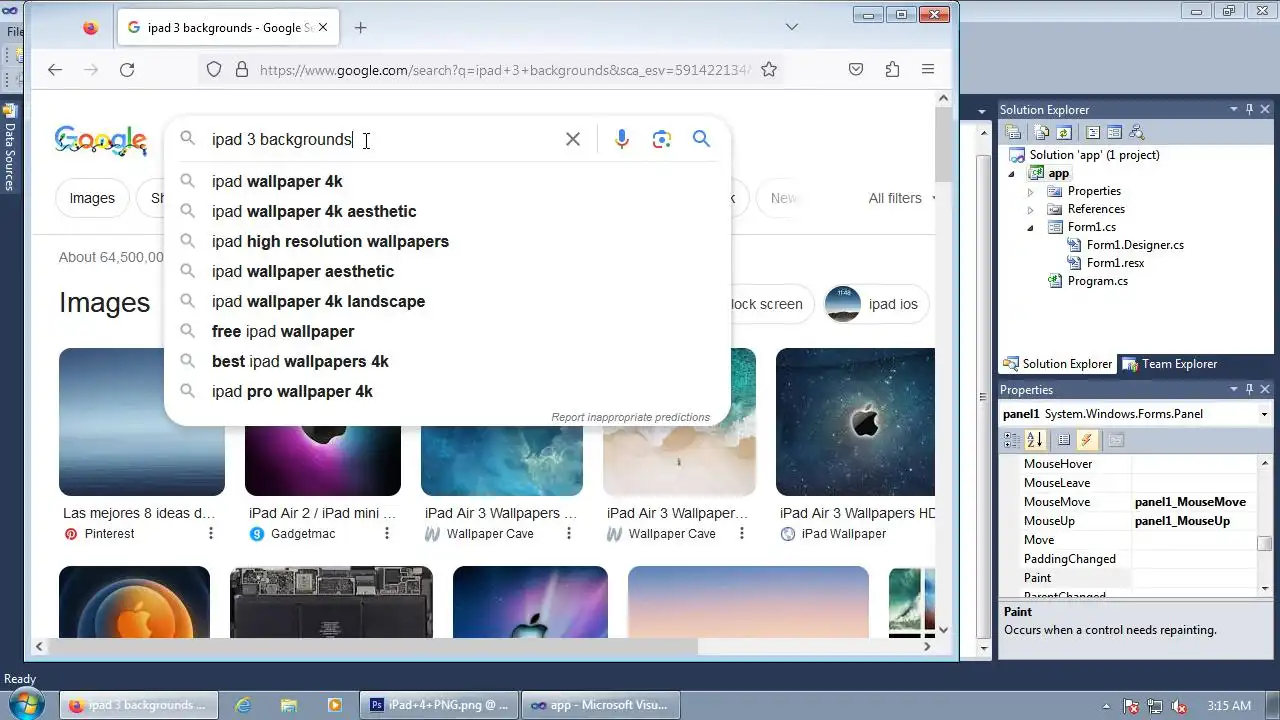Click the Solution Explorer Properties toolbar icon
This screenshot has width=1280, height=720.
click(1013, 132)
